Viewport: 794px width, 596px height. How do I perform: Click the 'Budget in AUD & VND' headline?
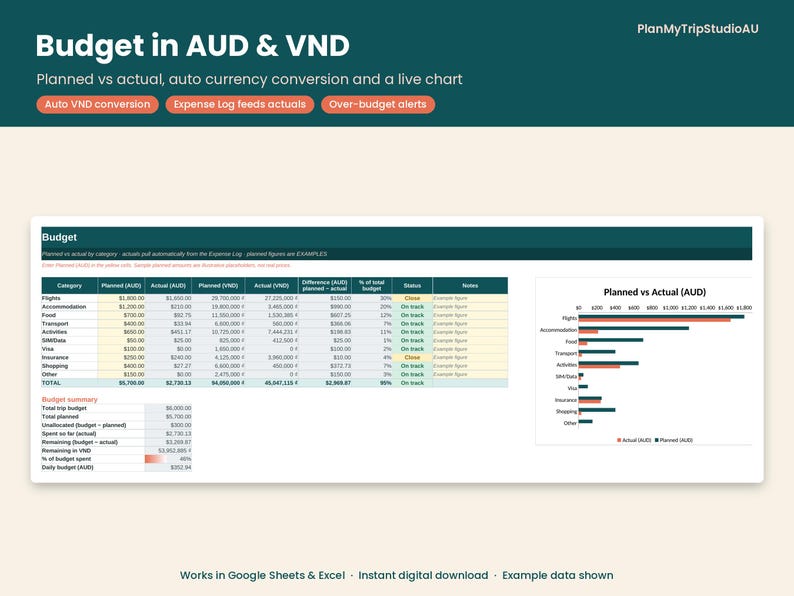(x=192, y=46)
